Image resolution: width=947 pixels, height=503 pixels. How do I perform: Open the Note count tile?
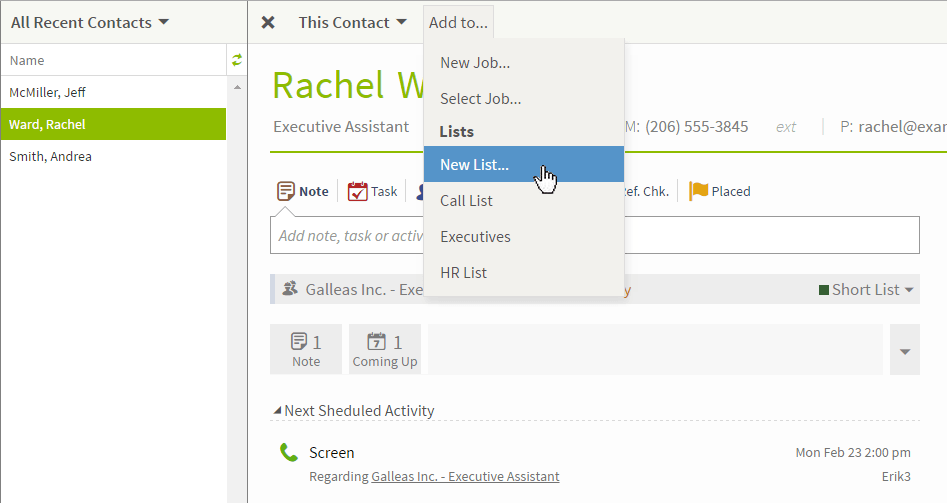(306, 350)
